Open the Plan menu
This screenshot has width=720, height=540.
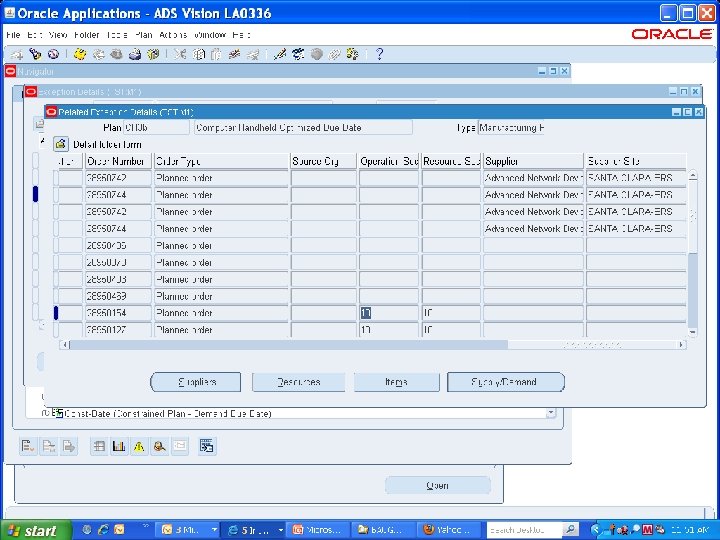click(x=144, y=35)
